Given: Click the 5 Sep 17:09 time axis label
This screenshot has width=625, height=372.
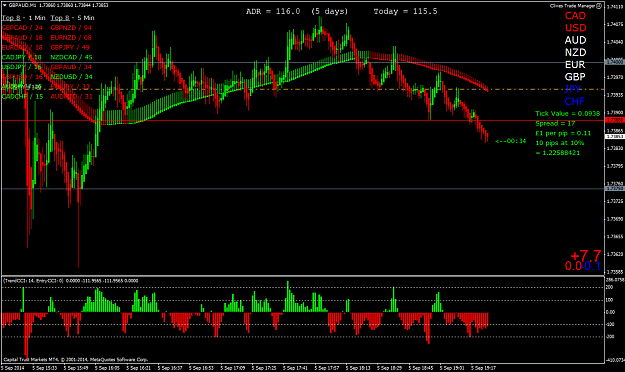Looking at the screenshot, I should coord(232,368).
